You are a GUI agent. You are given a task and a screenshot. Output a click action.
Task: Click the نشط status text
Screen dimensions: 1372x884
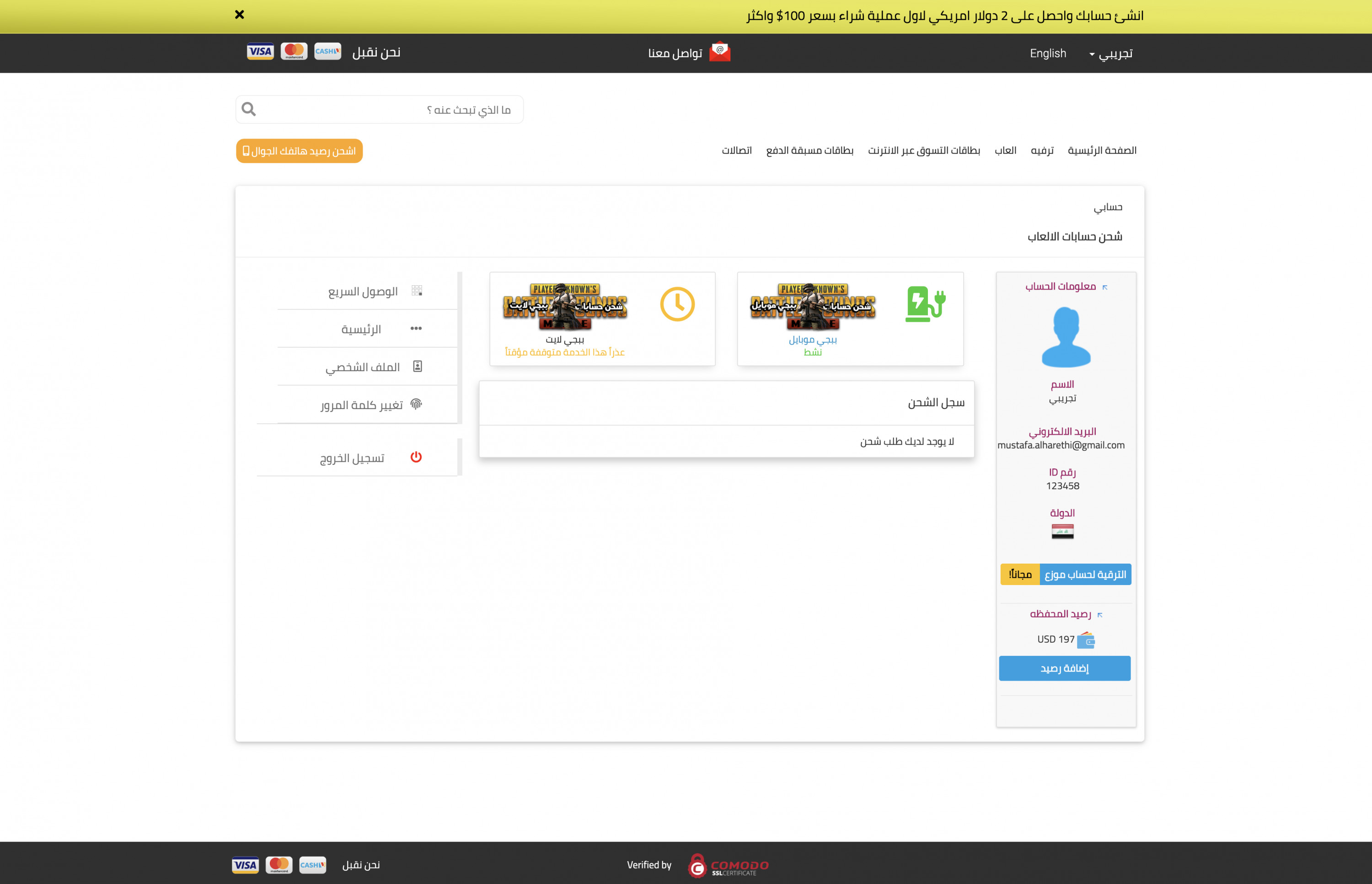(813, 352)
